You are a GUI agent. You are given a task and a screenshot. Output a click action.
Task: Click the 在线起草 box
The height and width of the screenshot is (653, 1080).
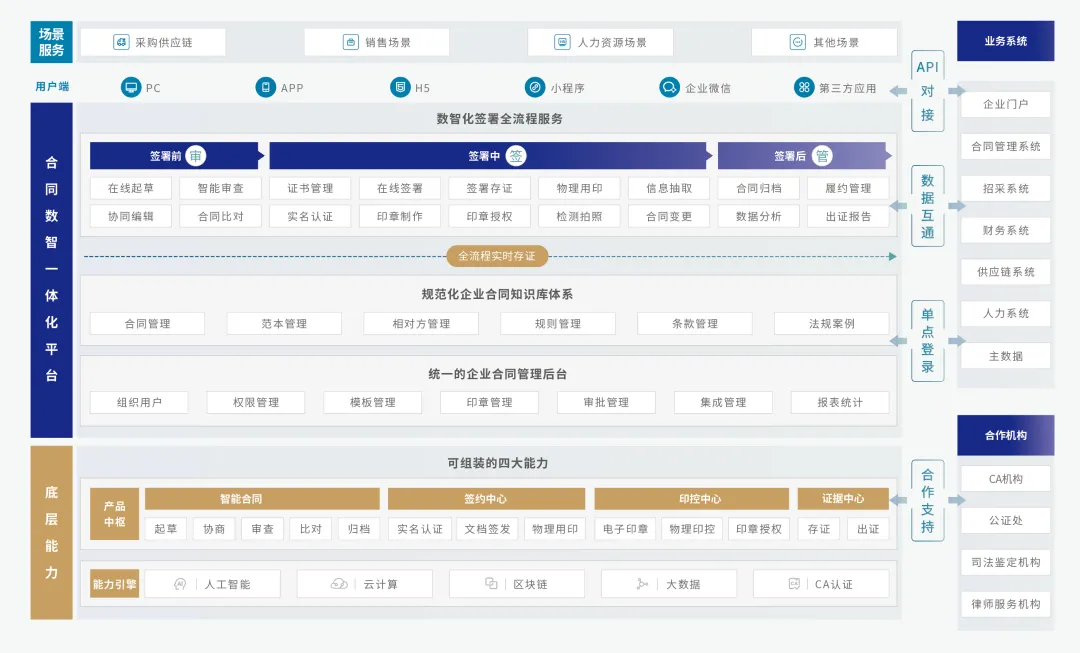click(131, 188)
